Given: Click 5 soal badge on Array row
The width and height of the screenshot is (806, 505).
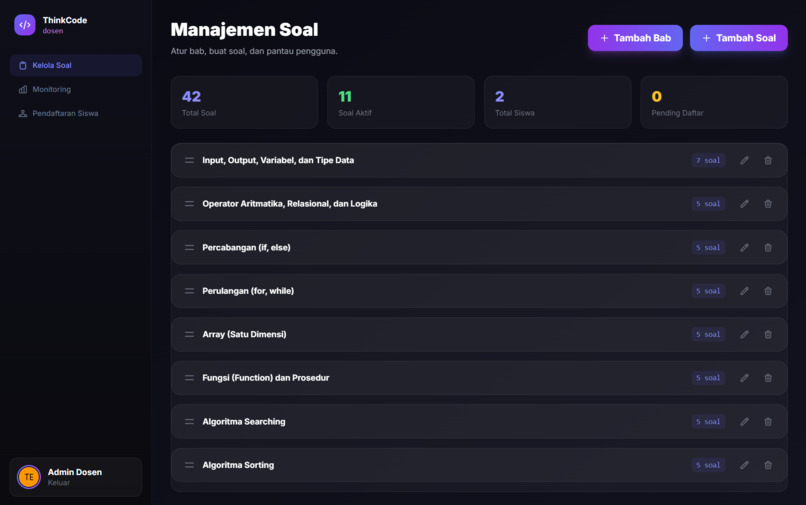Looking at the screenshot, I should pyautogui.click(x=708, y=334).
